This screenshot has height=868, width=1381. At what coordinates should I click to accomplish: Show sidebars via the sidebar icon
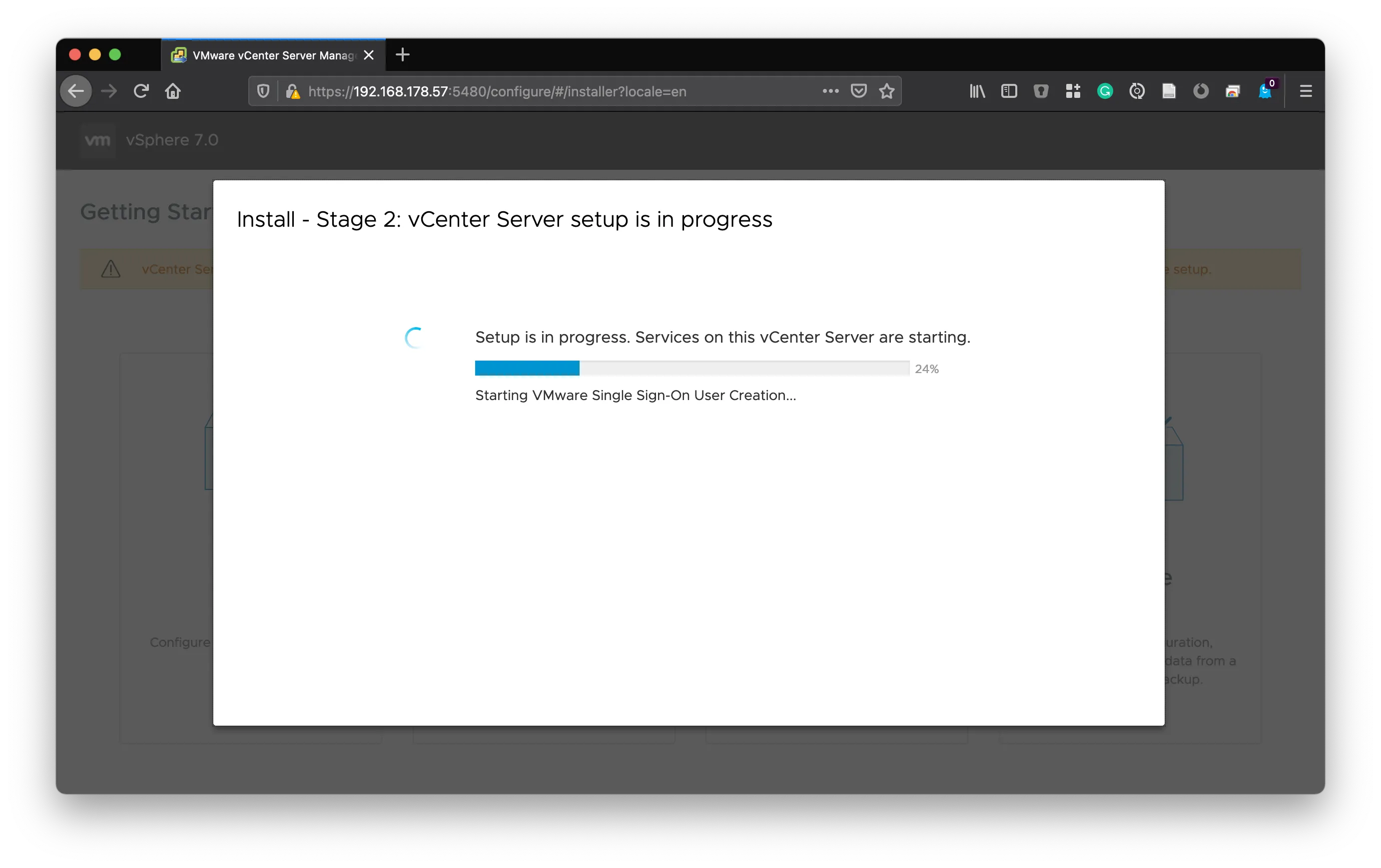tap(1009, 91)
